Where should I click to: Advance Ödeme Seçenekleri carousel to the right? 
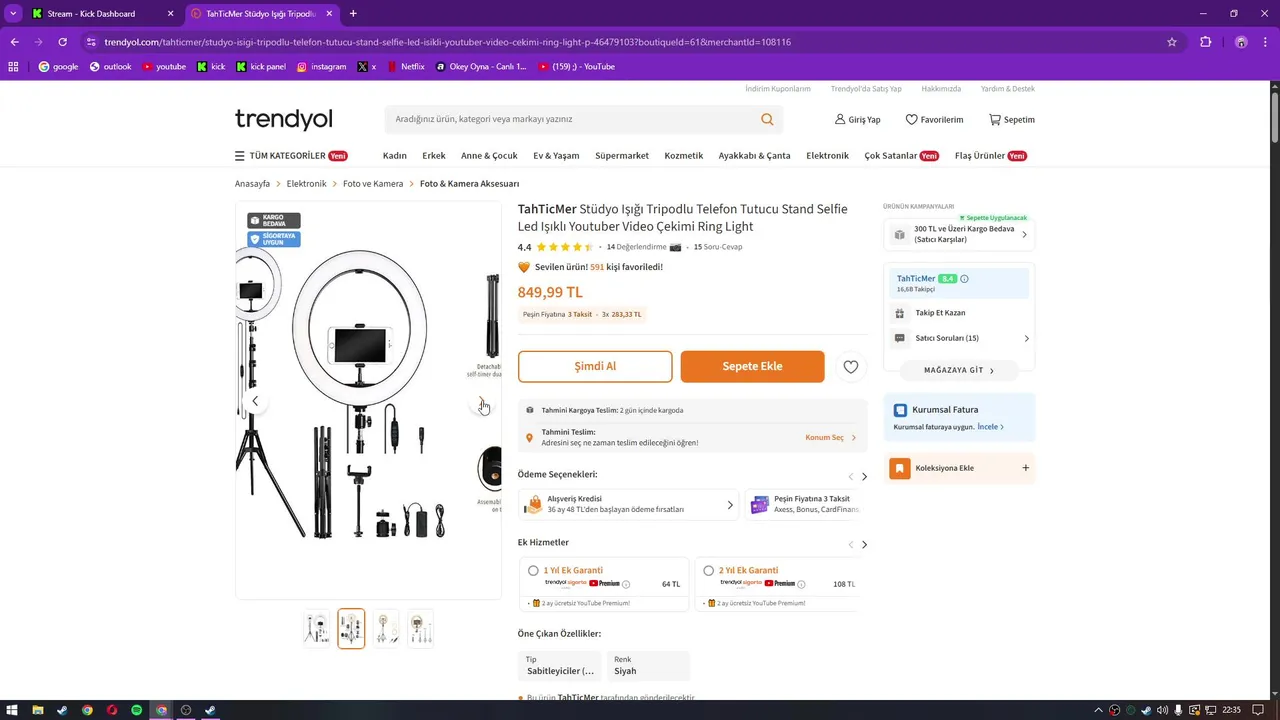(864, 476)
